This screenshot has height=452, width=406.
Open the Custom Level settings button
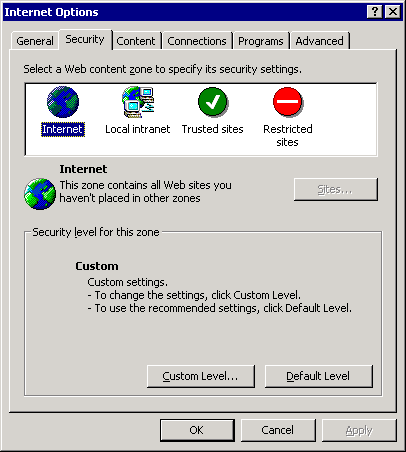(201, 376)
